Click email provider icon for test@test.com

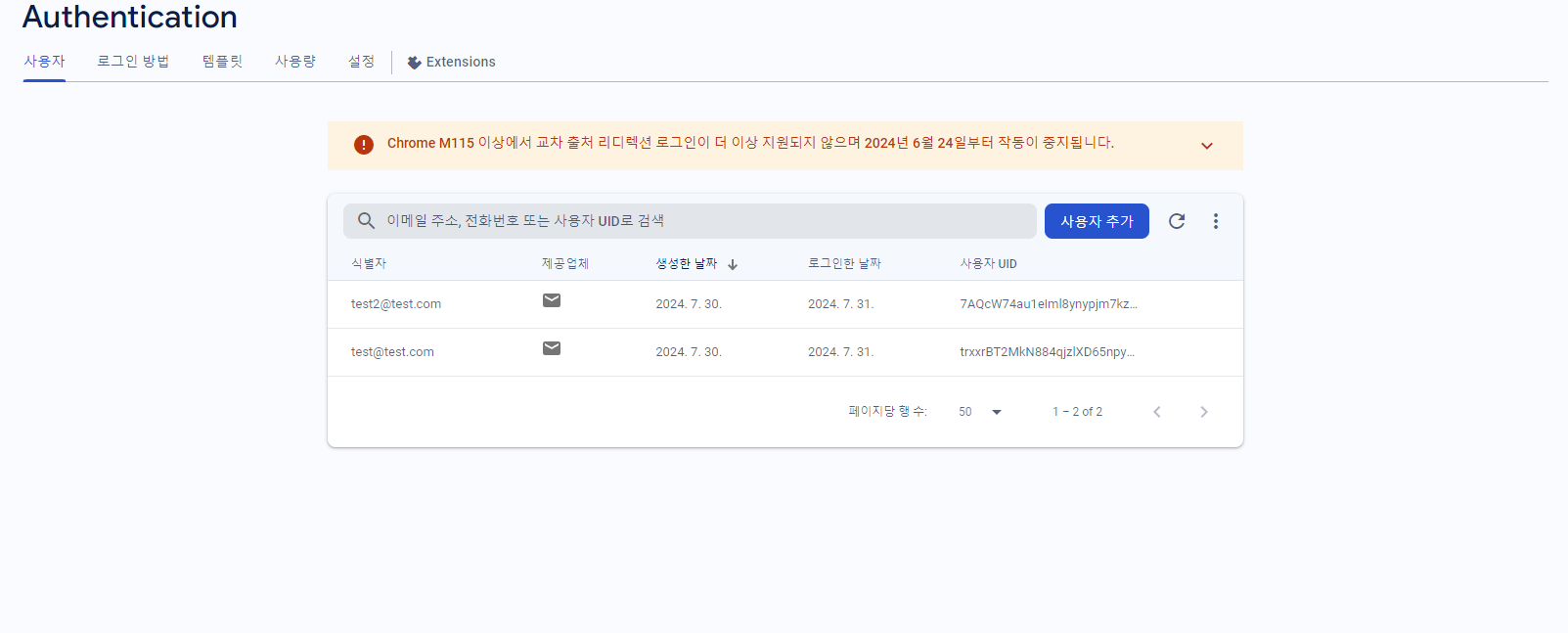click(552, 348)
